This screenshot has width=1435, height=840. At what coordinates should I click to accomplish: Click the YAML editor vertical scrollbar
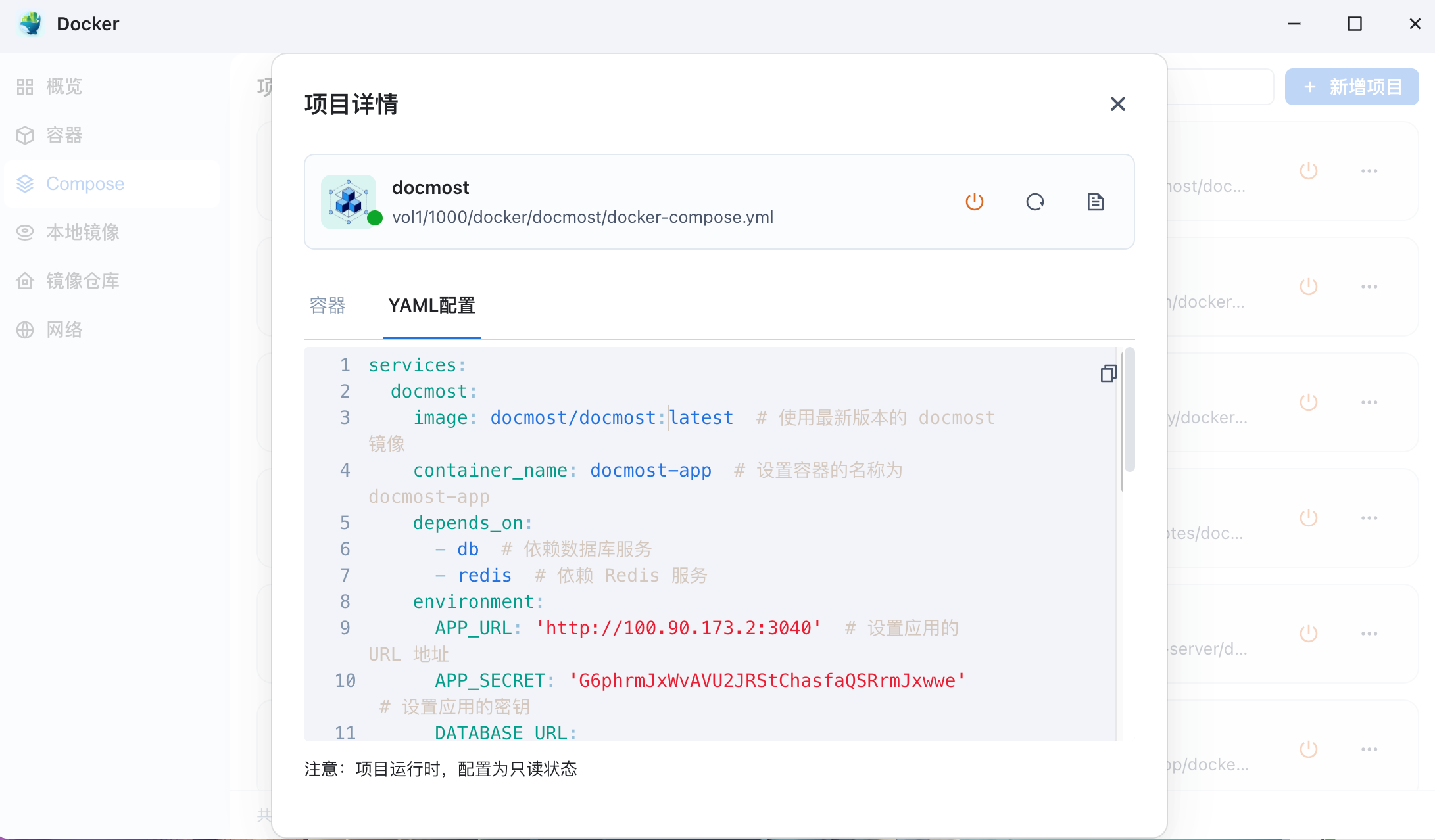[x=1129, y=410]
